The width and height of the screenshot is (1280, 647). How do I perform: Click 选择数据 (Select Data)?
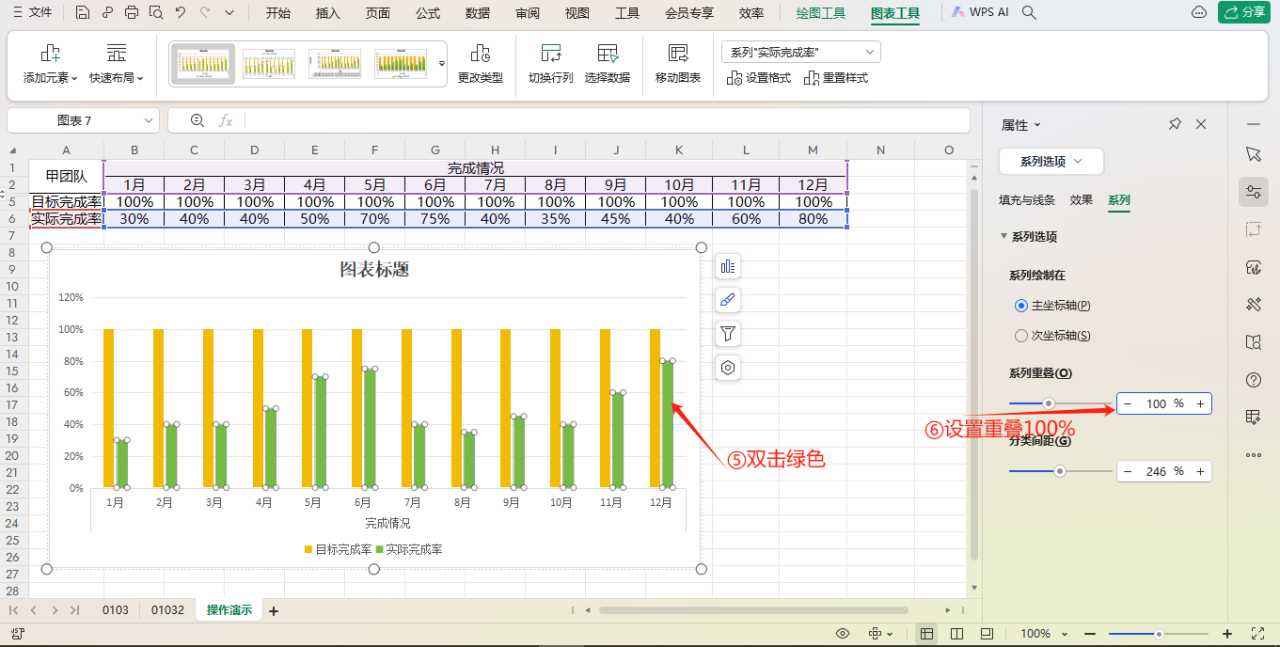tap(607, 65)
